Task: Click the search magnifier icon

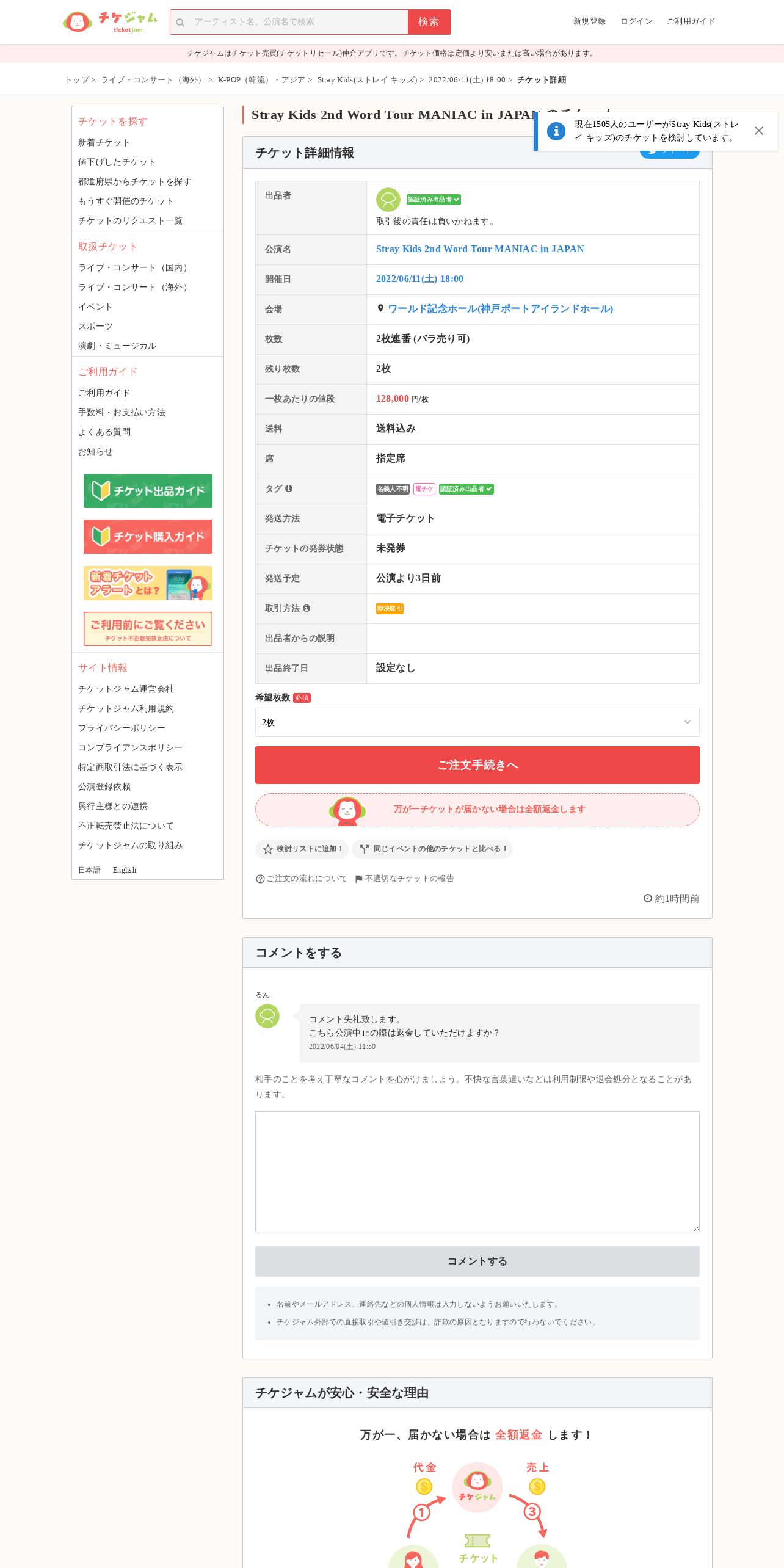Action: pos(180,23)
